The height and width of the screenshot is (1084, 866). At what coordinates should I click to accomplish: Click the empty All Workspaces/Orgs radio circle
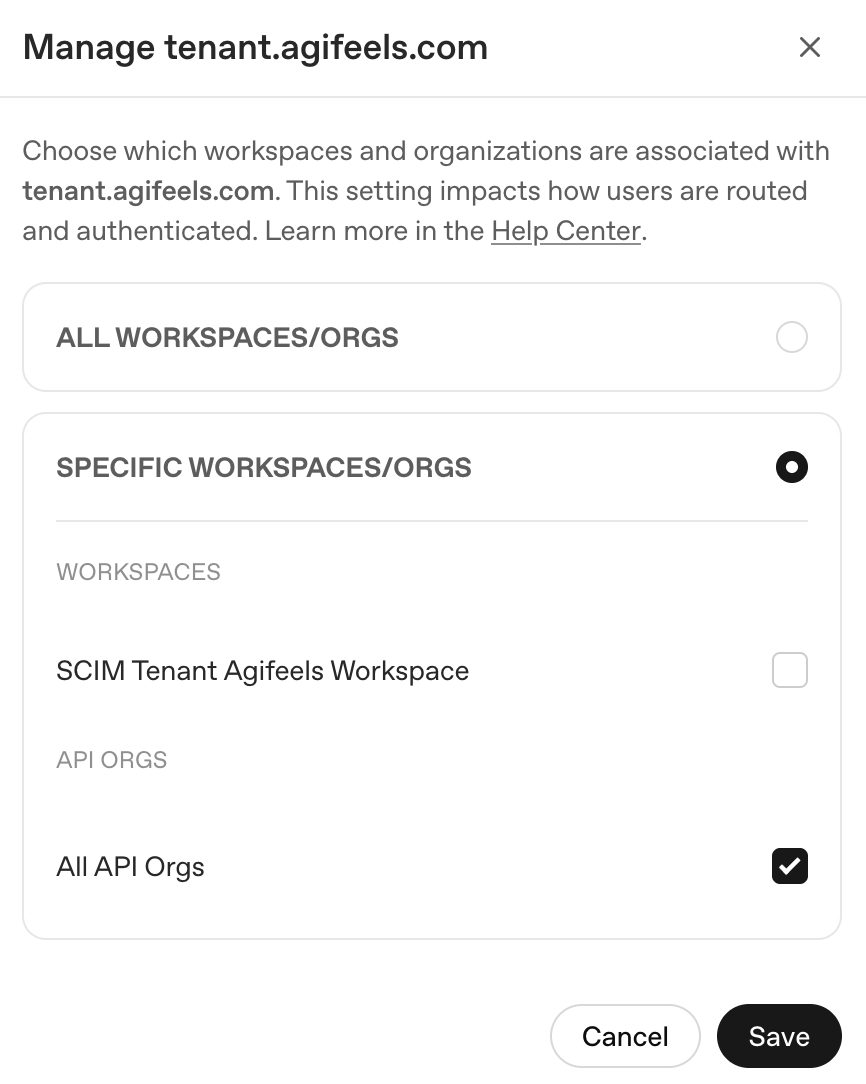[792, 337]
